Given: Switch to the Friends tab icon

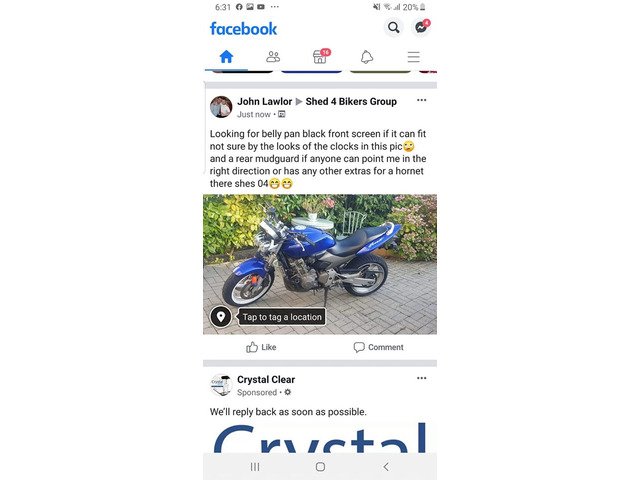Looking at the screenshot, I should pos(273,57).
